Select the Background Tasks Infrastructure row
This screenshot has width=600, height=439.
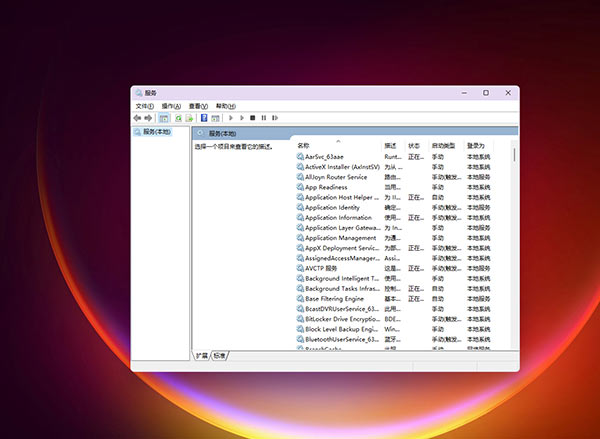(x=394, y=289)
